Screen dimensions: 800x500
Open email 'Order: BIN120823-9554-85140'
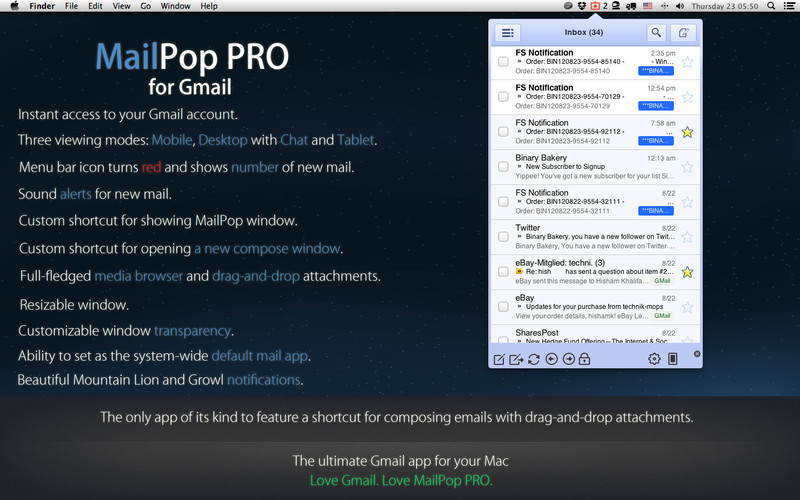pyautogui.click(x=595, y=62)
